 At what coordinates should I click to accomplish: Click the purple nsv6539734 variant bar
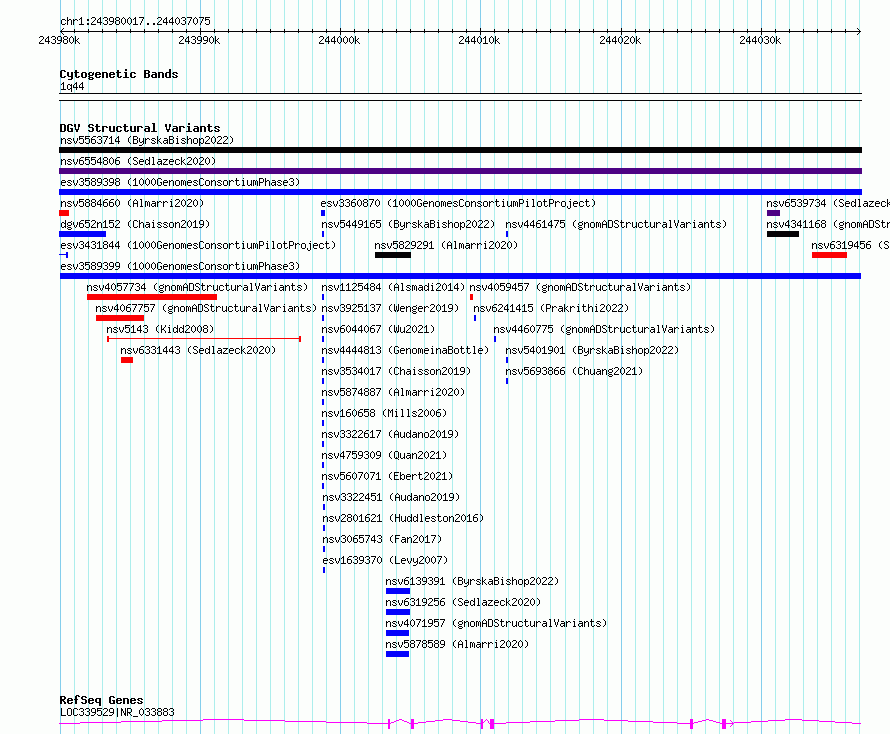[773, 213]
